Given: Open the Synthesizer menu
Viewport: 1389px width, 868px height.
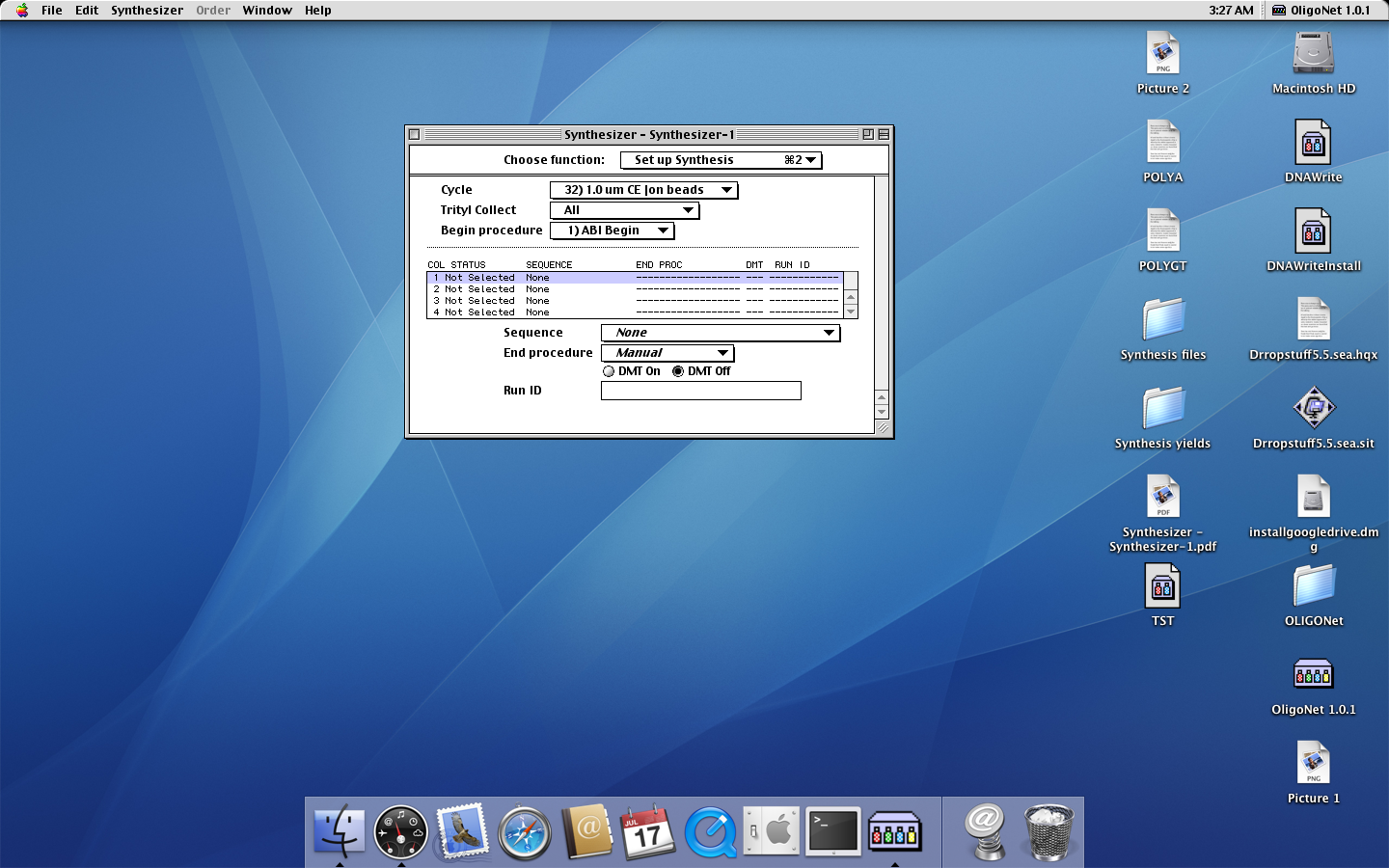Looking at the screenshot, I should tap(147, 11).
